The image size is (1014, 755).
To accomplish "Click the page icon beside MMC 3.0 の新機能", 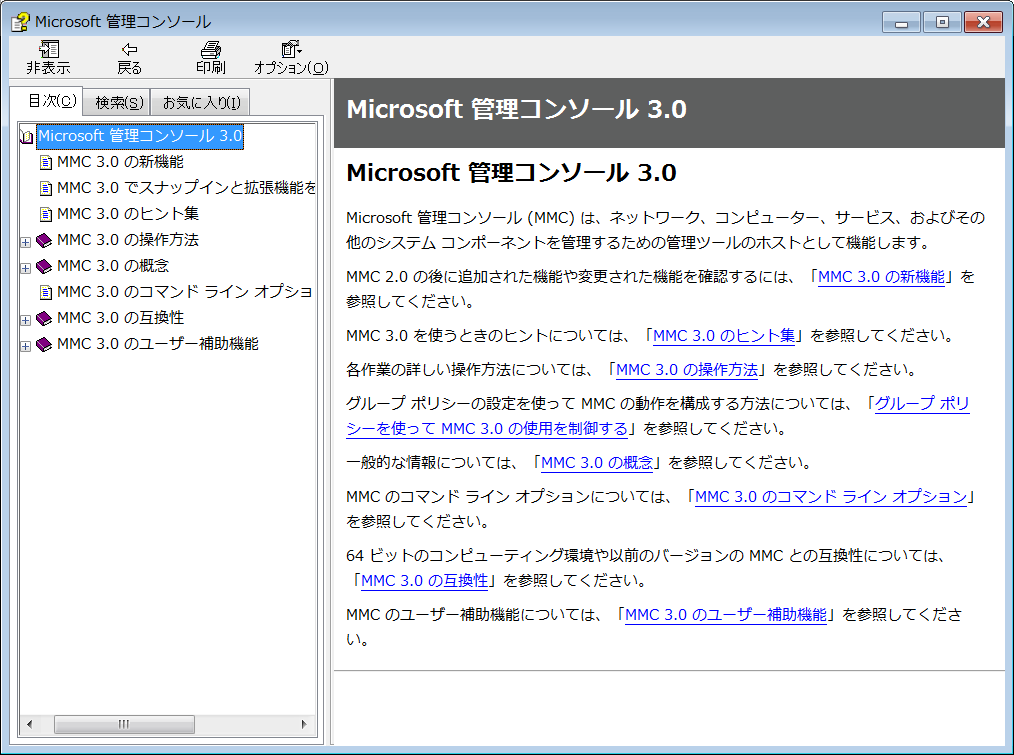I will (x=45, y=161).
